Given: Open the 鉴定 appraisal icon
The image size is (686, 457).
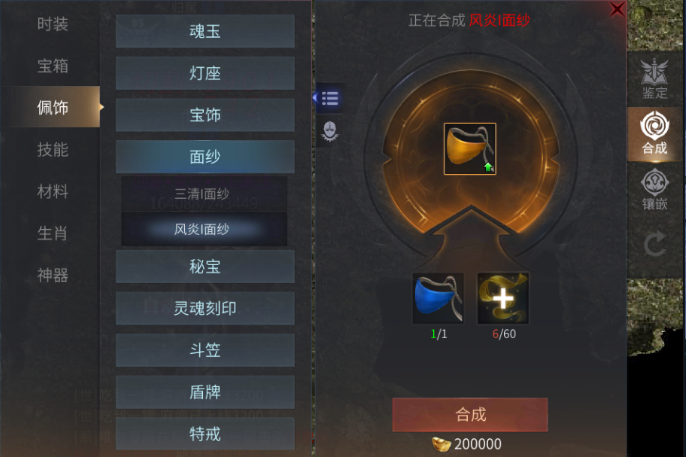Looking at the screenshot, I should click(654, 79).
